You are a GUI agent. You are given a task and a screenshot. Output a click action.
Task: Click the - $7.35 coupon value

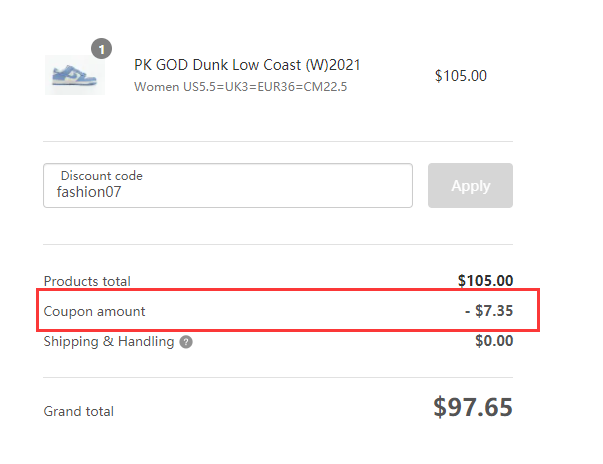pos(489,311)
